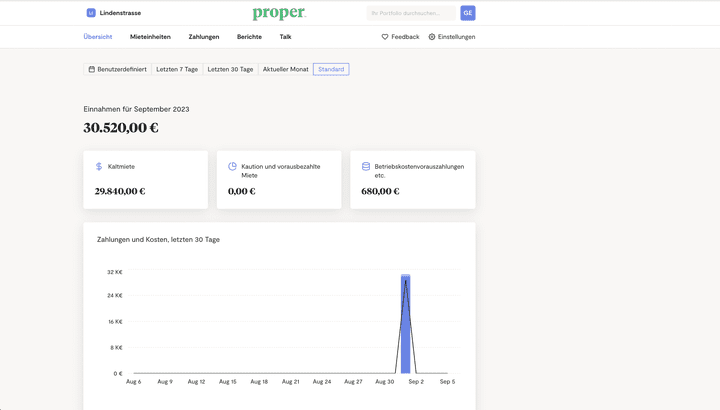Image resolution: width=720 pixels, height=410 pixels.
Task: Go to the Mieteinheiten tab
Action: tap(150, 37)
